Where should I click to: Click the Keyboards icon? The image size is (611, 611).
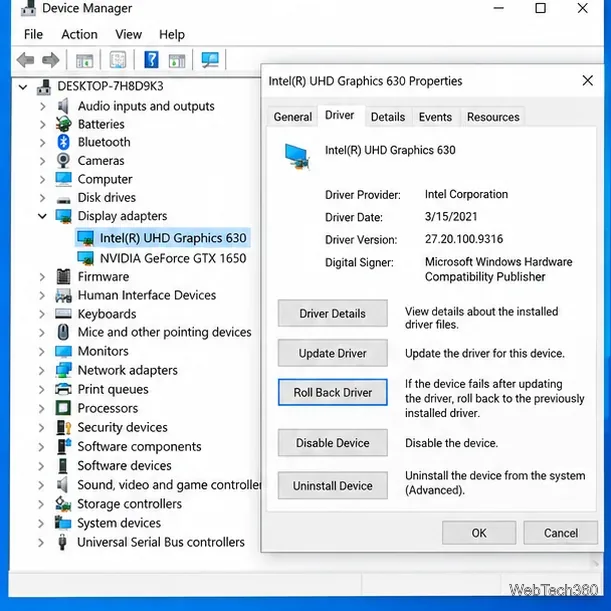pos(64,313)
